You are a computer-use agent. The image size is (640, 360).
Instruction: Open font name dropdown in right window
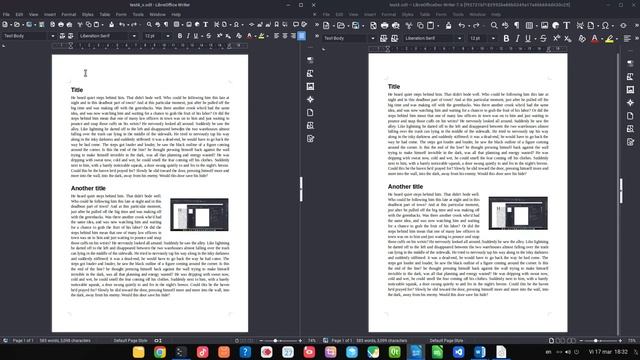tap(460, 38)
